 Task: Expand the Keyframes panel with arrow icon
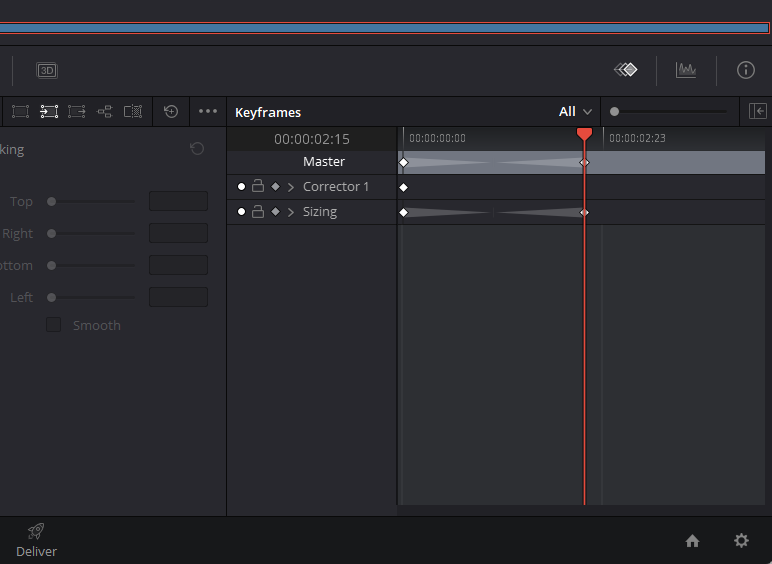757,111
